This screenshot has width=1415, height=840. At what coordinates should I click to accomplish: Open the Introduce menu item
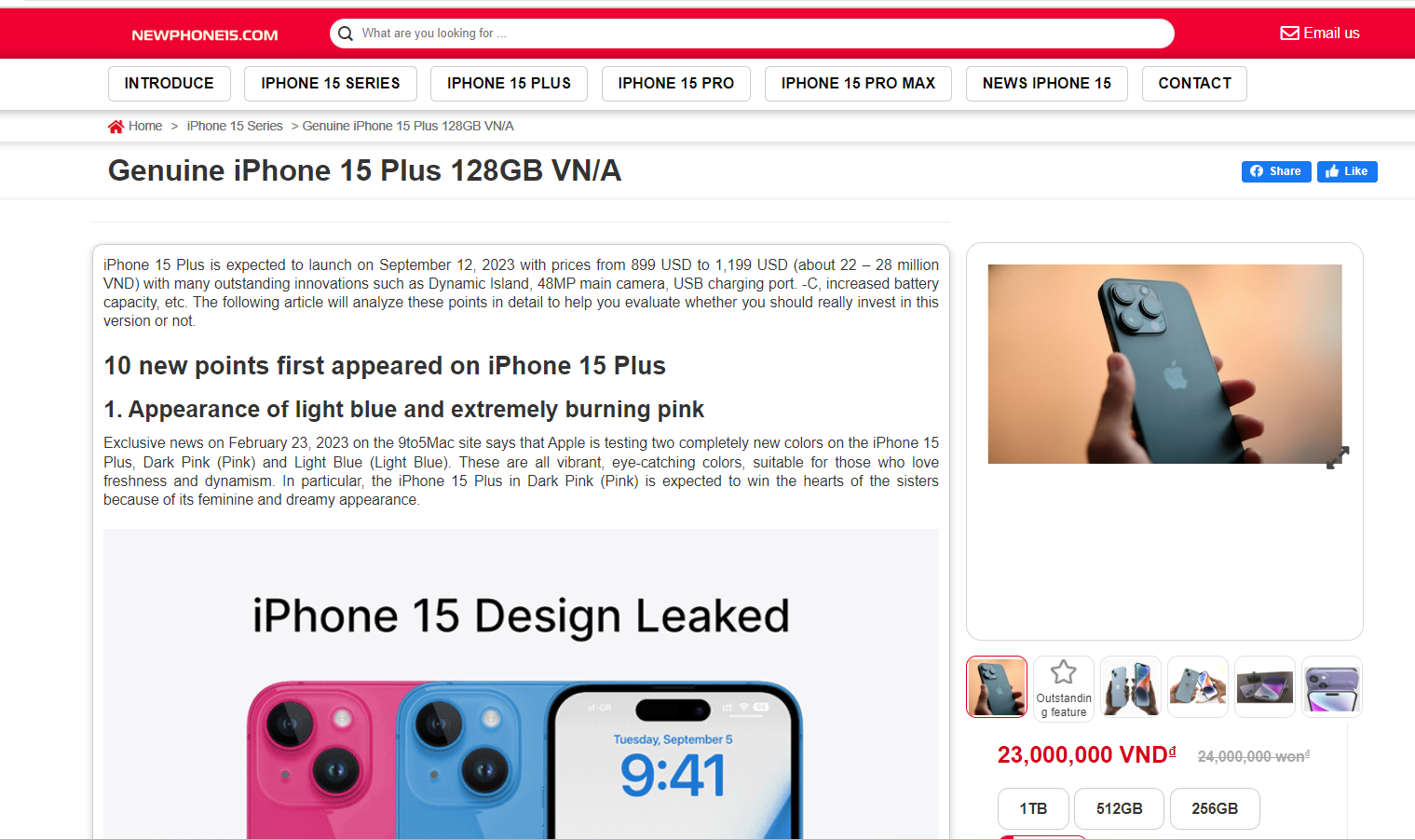pos(170,84)
